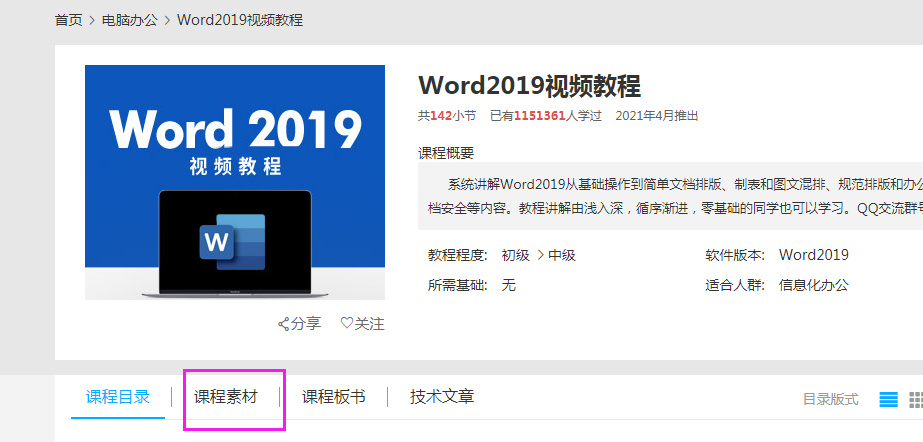Click the heart icon to follow course
The width and height of the screenshot is (923, 442).
[346, 323]
